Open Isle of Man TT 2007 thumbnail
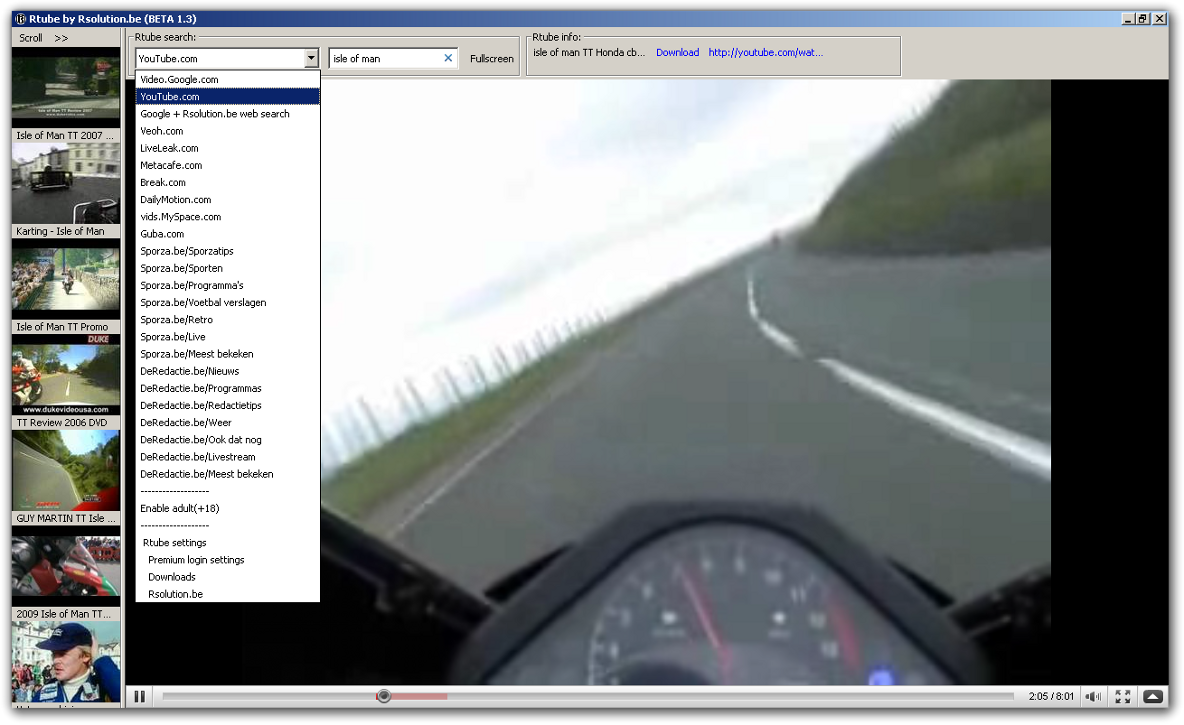The width and height of the screenshot is (1184, 725). point(66,87)
